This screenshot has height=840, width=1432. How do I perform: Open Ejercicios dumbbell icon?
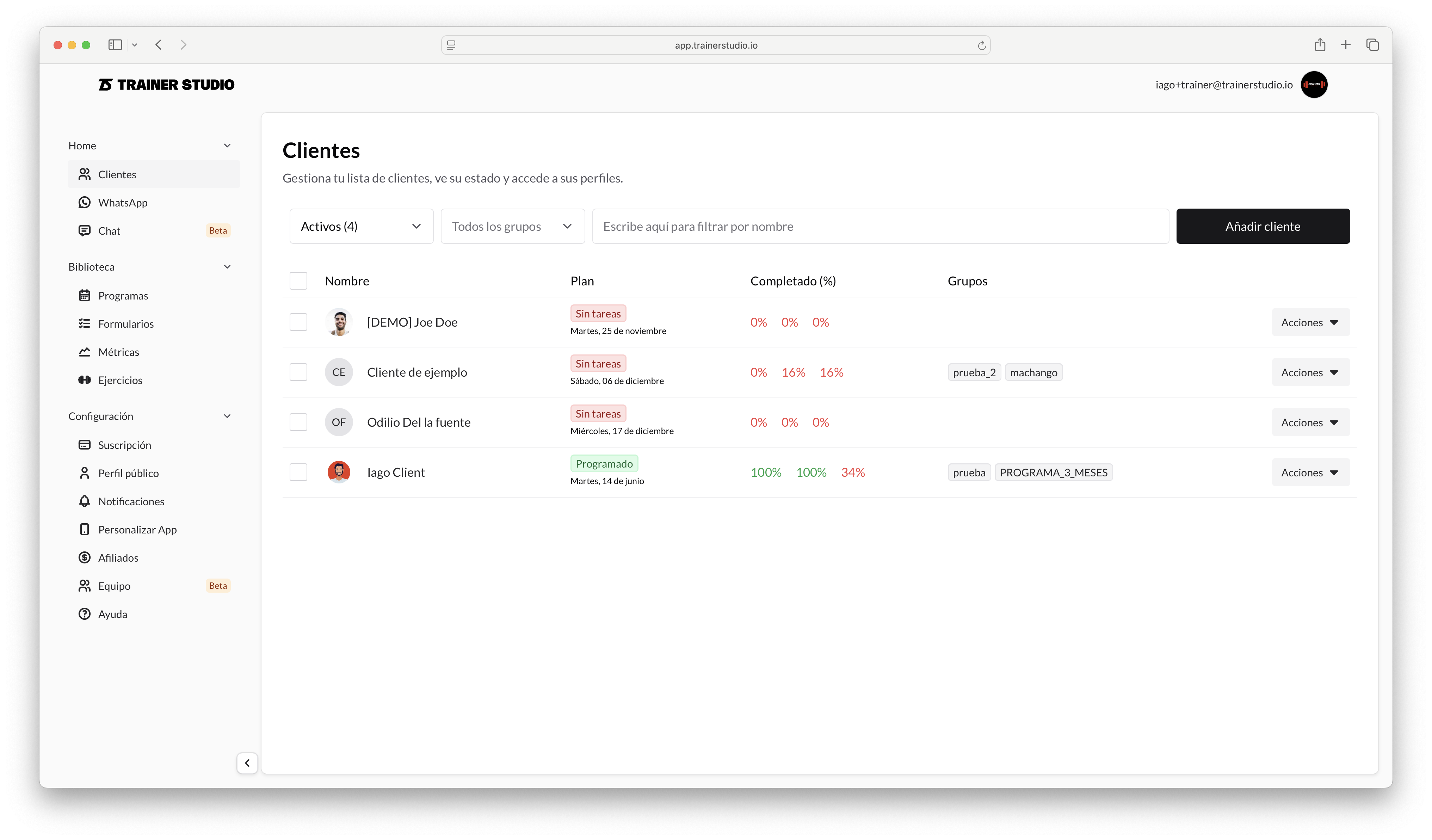(x=84, y=379)
